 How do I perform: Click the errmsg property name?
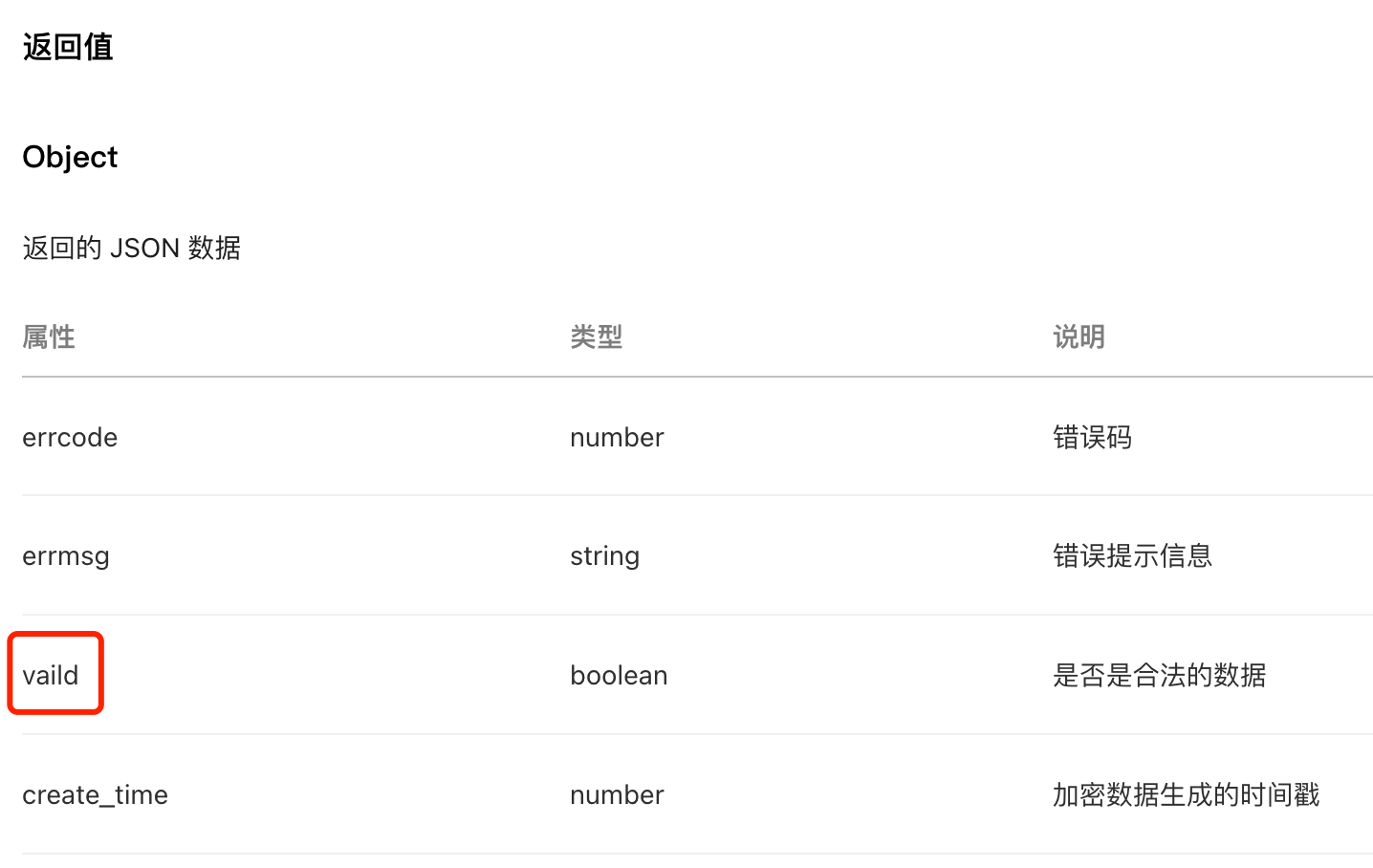pos(66,556)
